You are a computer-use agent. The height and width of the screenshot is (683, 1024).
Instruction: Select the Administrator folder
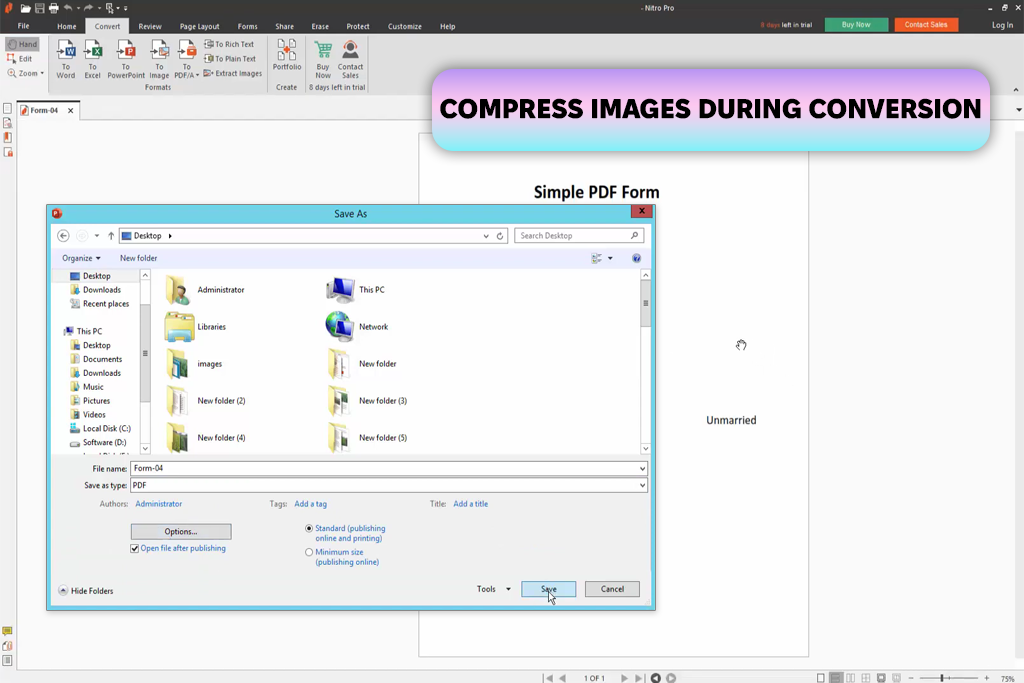coord(204,290)
